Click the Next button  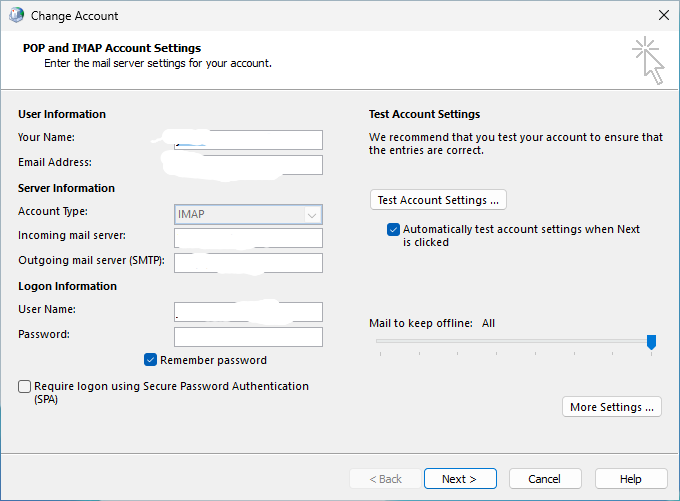point(460,479)
